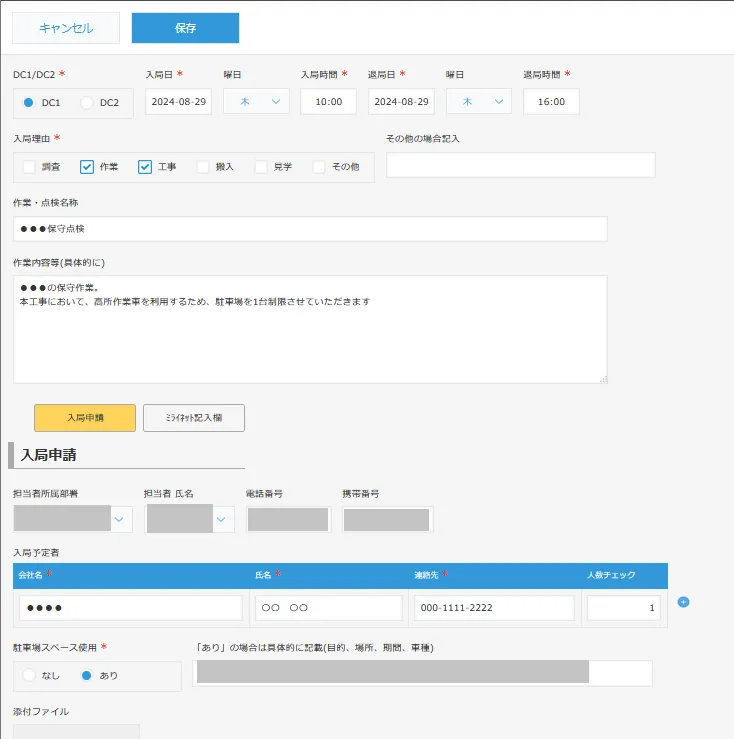The image size is (734, 739).
Task: Switch to the ミライネット記入欄 tab
Action: 194,418
